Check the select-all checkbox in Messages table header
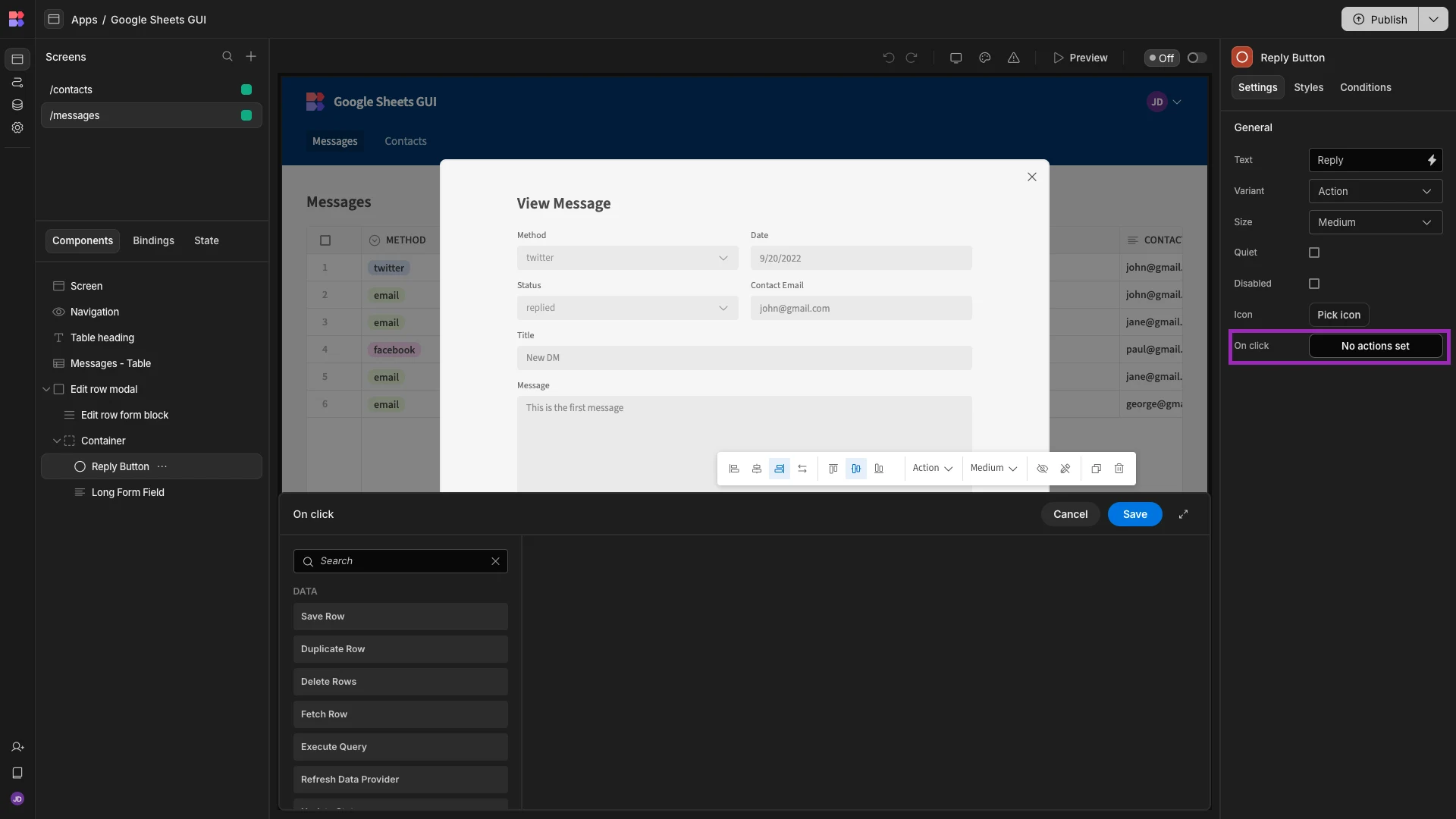Screen dimensions: 1456x819 [x=325, y=240]
